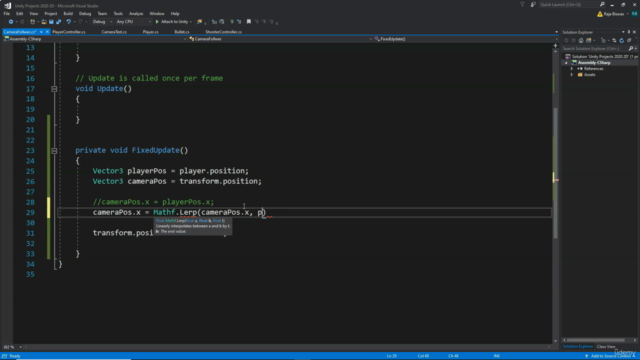Click the Quick Launch search field

click(x=568, y=4)
